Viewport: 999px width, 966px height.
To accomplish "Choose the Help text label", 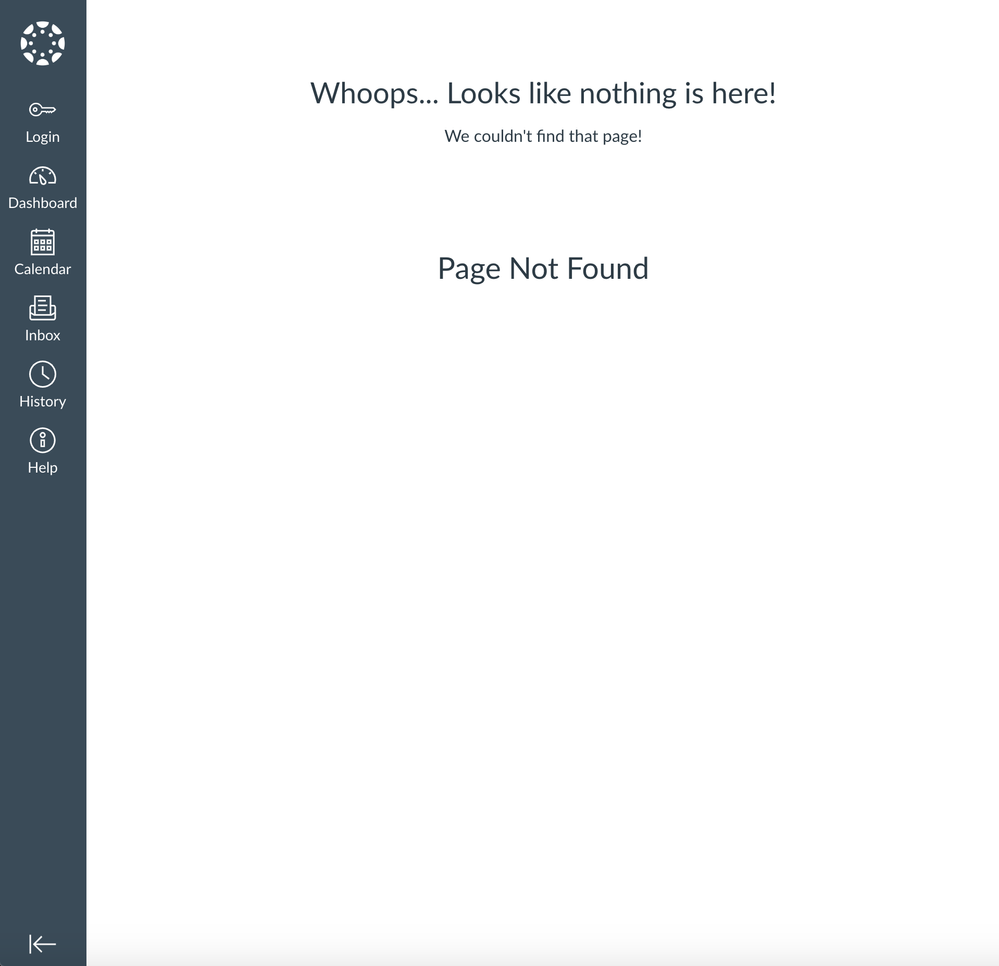I will coord(42,467).
